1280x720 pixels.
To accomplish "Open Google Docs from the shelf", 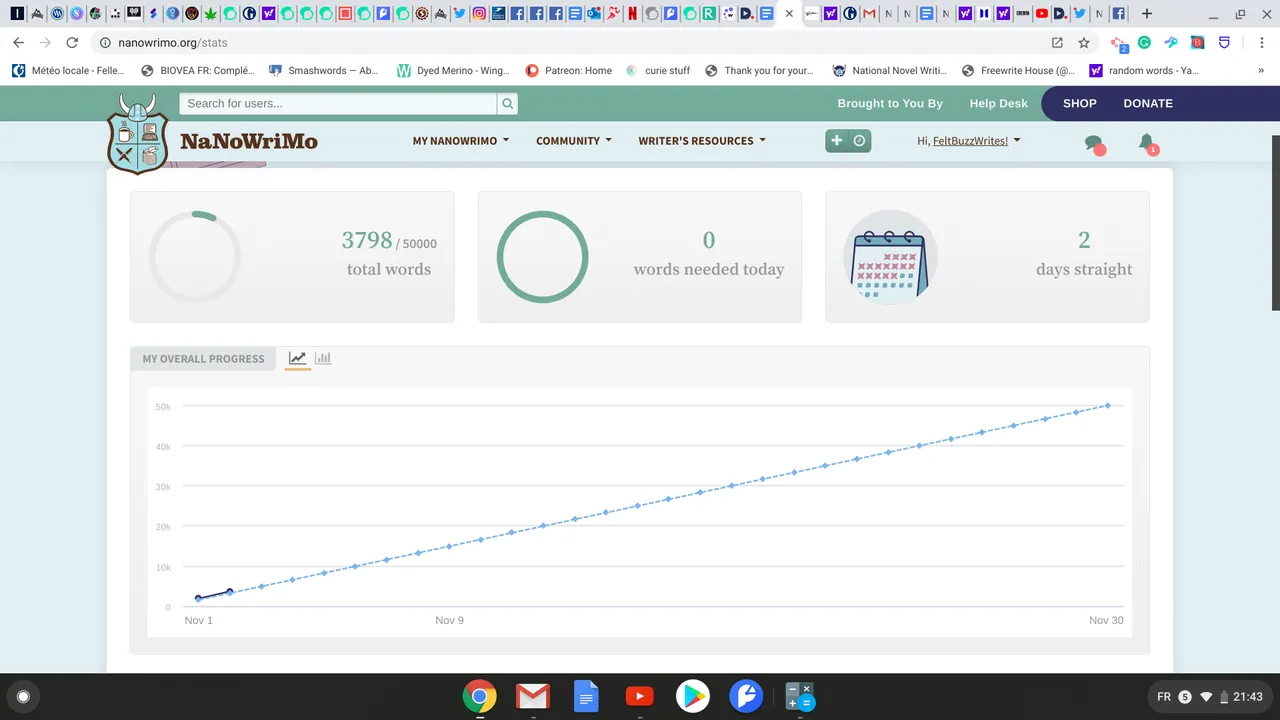I will 586,696.
